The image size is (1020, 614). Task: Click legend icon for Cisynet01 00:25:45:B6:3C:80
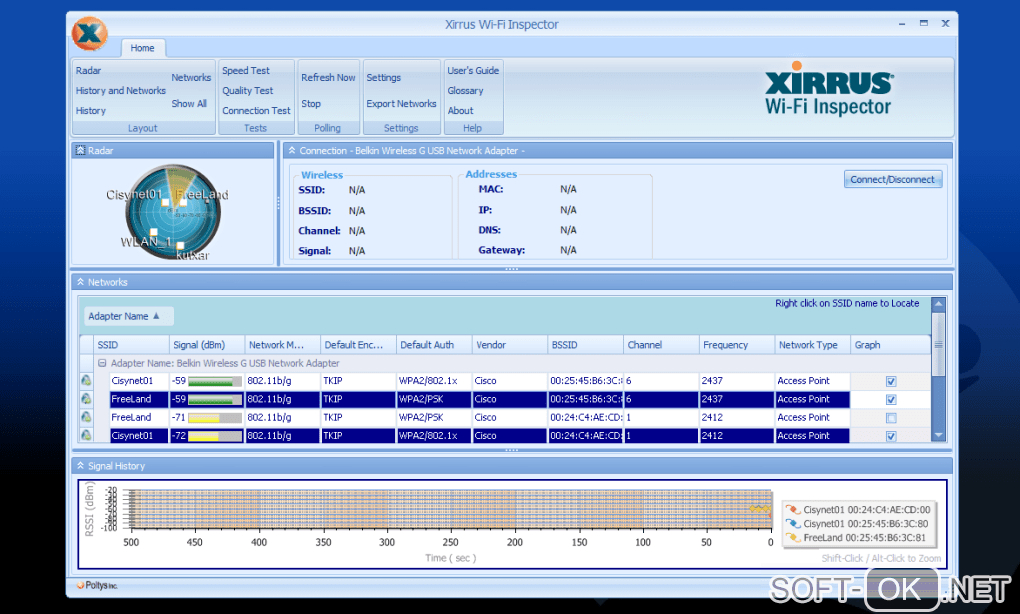792,524
